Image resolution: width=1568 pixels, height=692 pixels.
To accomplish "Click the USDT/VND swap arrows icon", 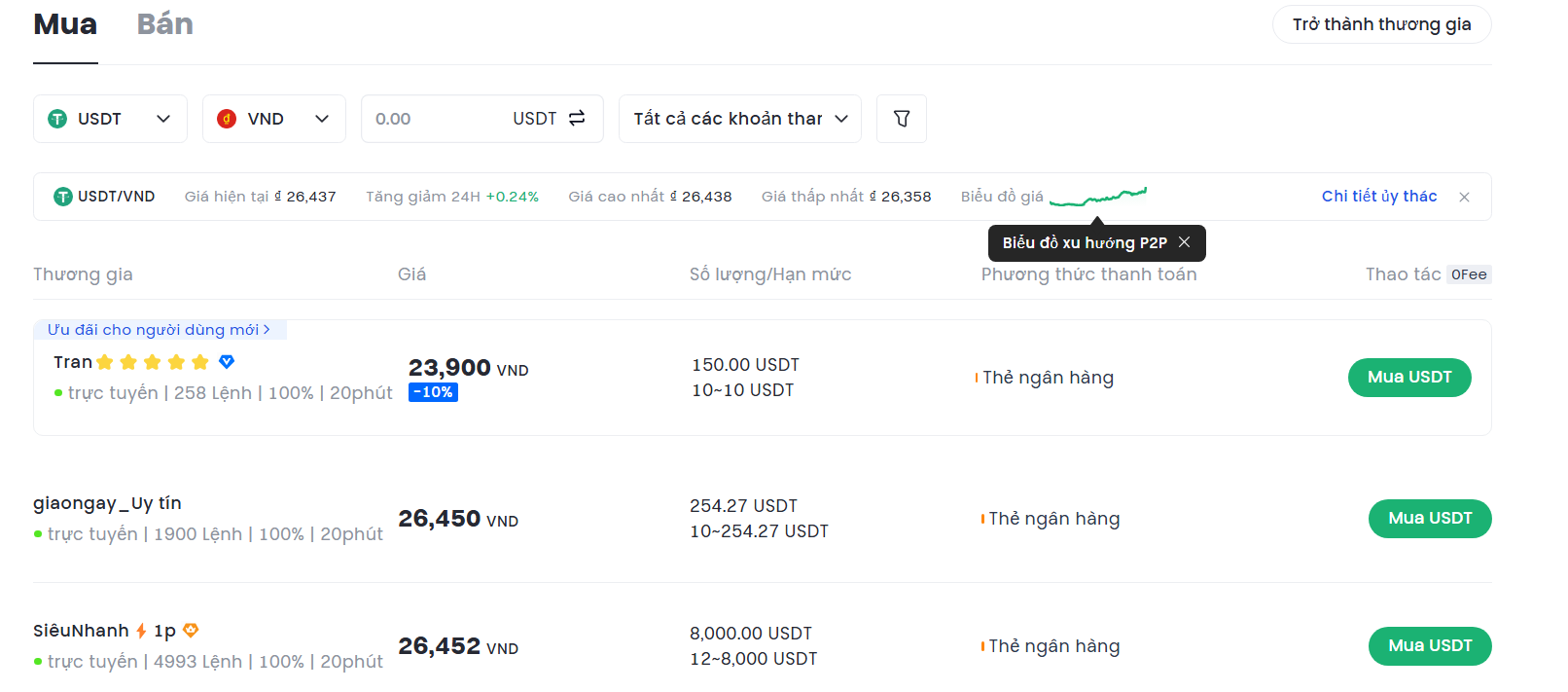I will click(x=577, y=118).
